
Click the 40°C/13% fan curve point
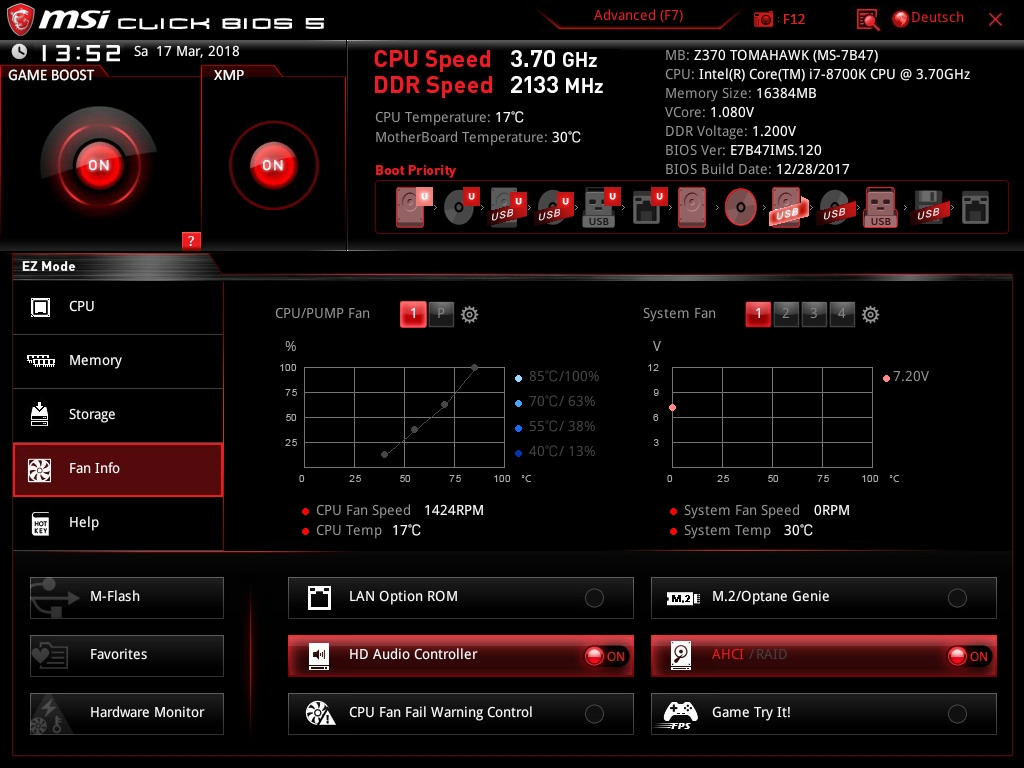click(x=385, y=454)
